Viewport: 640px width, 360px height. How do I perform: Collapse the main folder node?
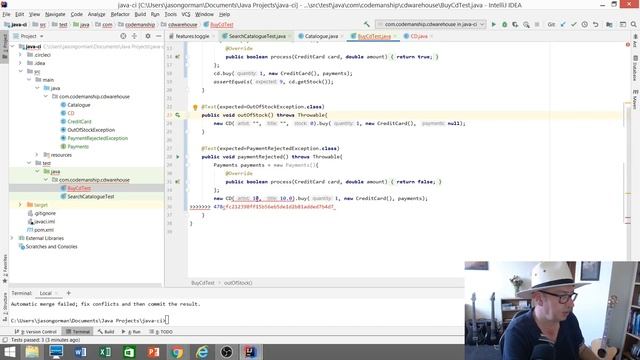[x=29, y=80]
